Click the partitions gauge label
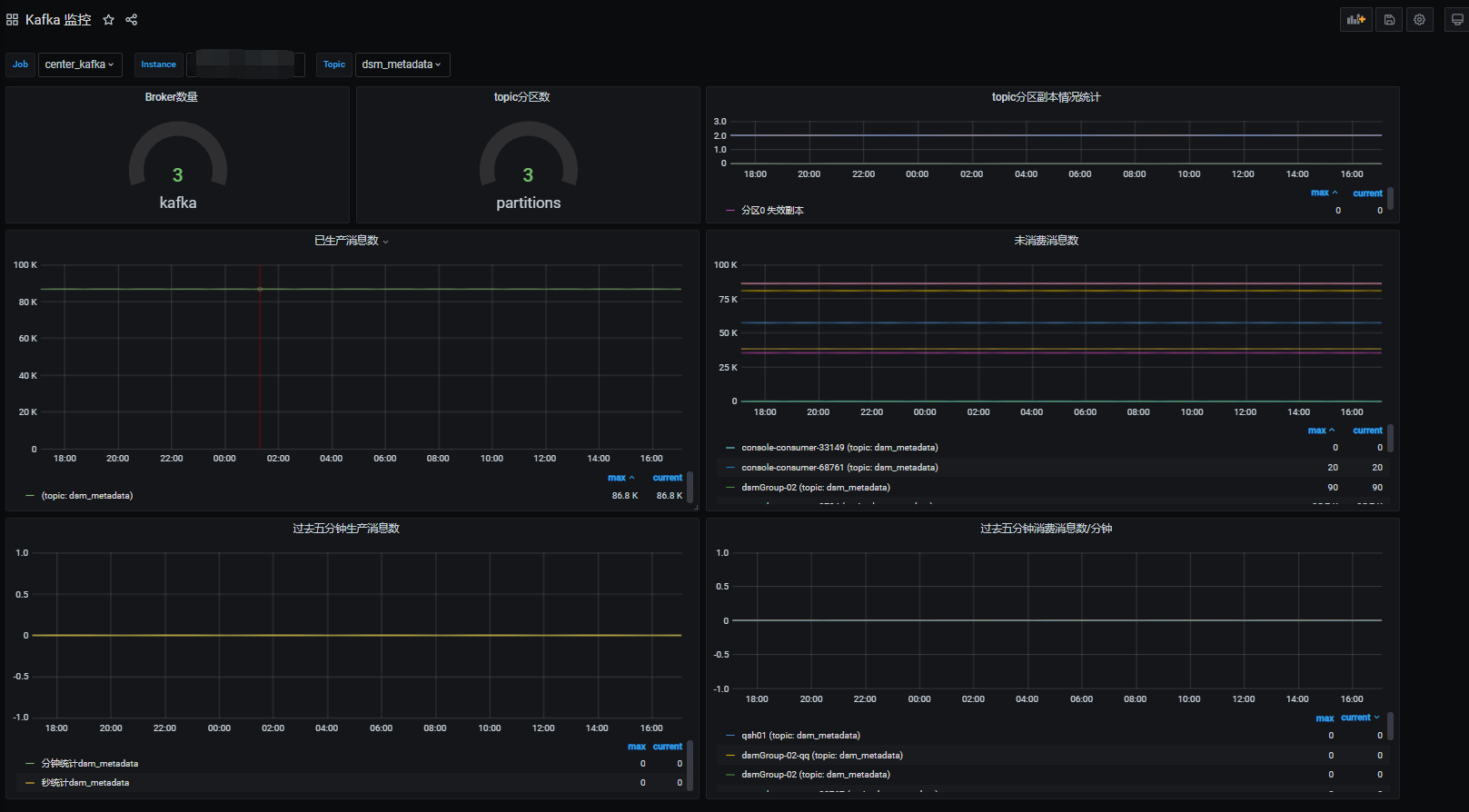 click(529, 203)
